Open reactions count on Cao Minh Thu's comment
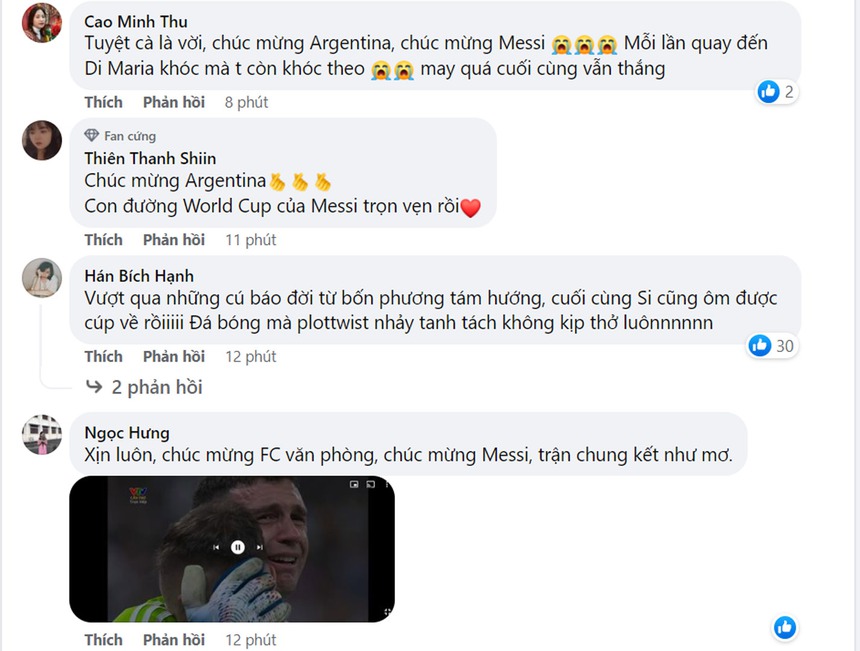Screen dimensions: 860x651 [x=777, y=91]
